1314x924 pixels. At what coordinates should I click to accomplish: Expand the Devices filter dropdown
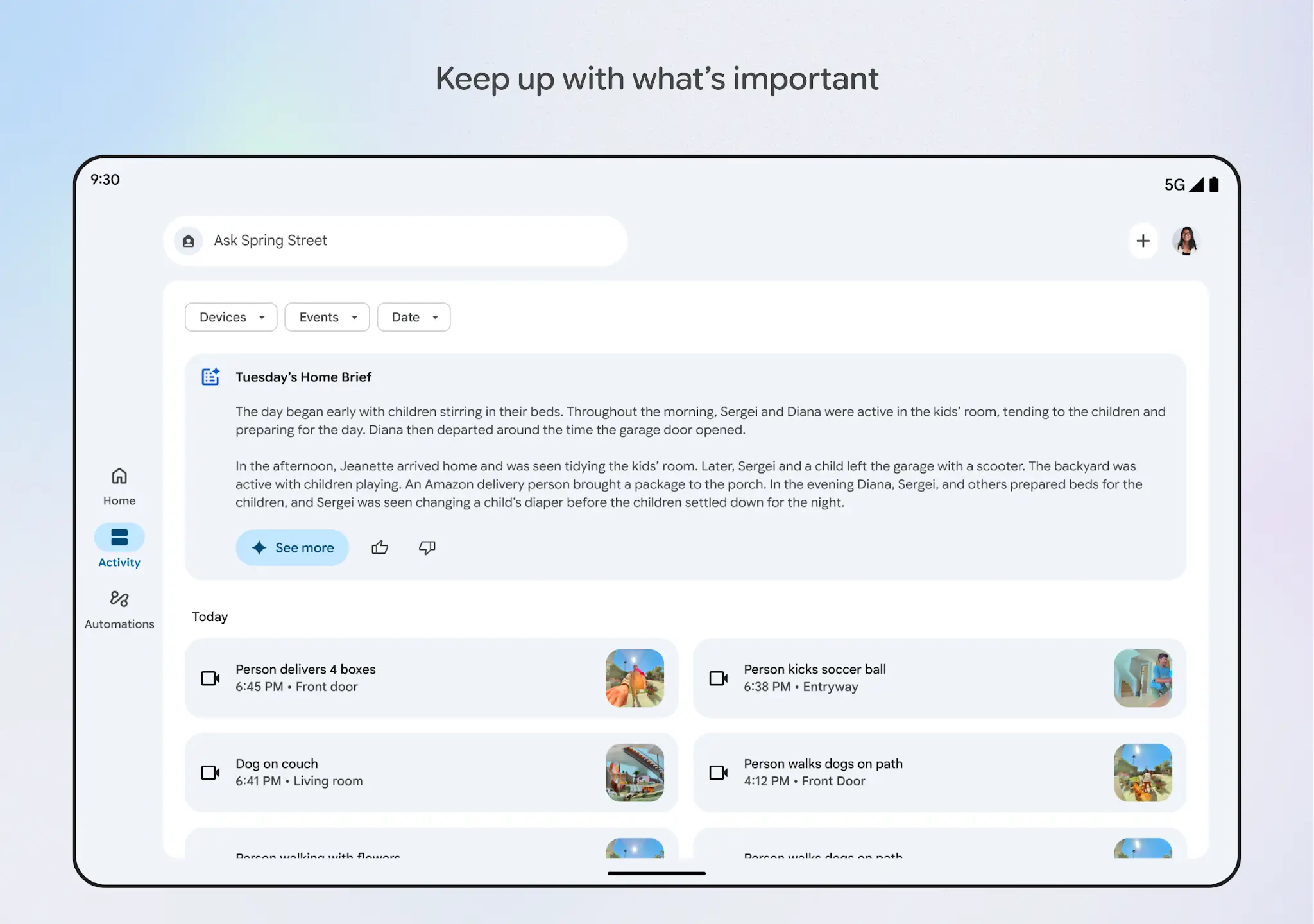[231, 317]
